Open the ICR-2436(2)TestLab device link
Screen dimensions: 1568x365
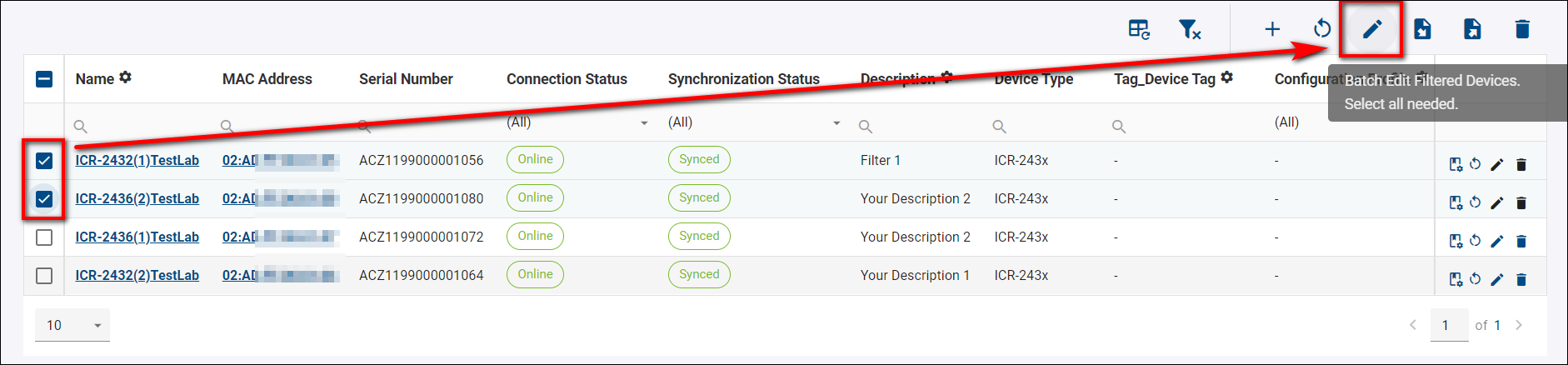point(137,198)
